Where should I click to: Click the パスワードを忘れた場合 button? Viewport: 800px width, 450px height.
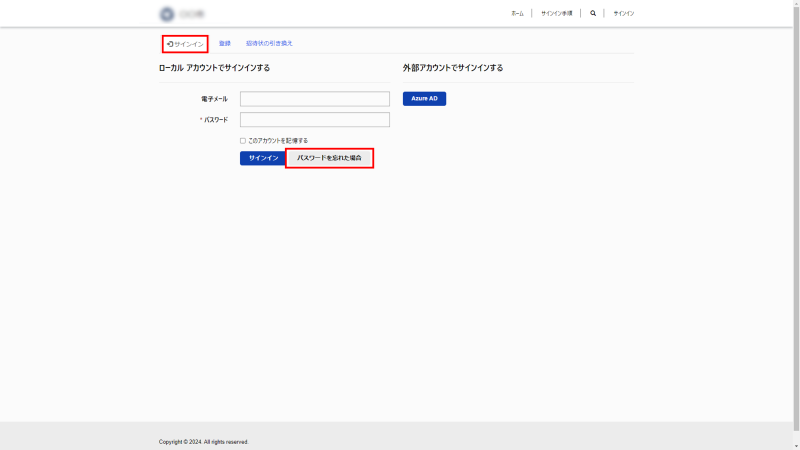[x=329, y=158]
